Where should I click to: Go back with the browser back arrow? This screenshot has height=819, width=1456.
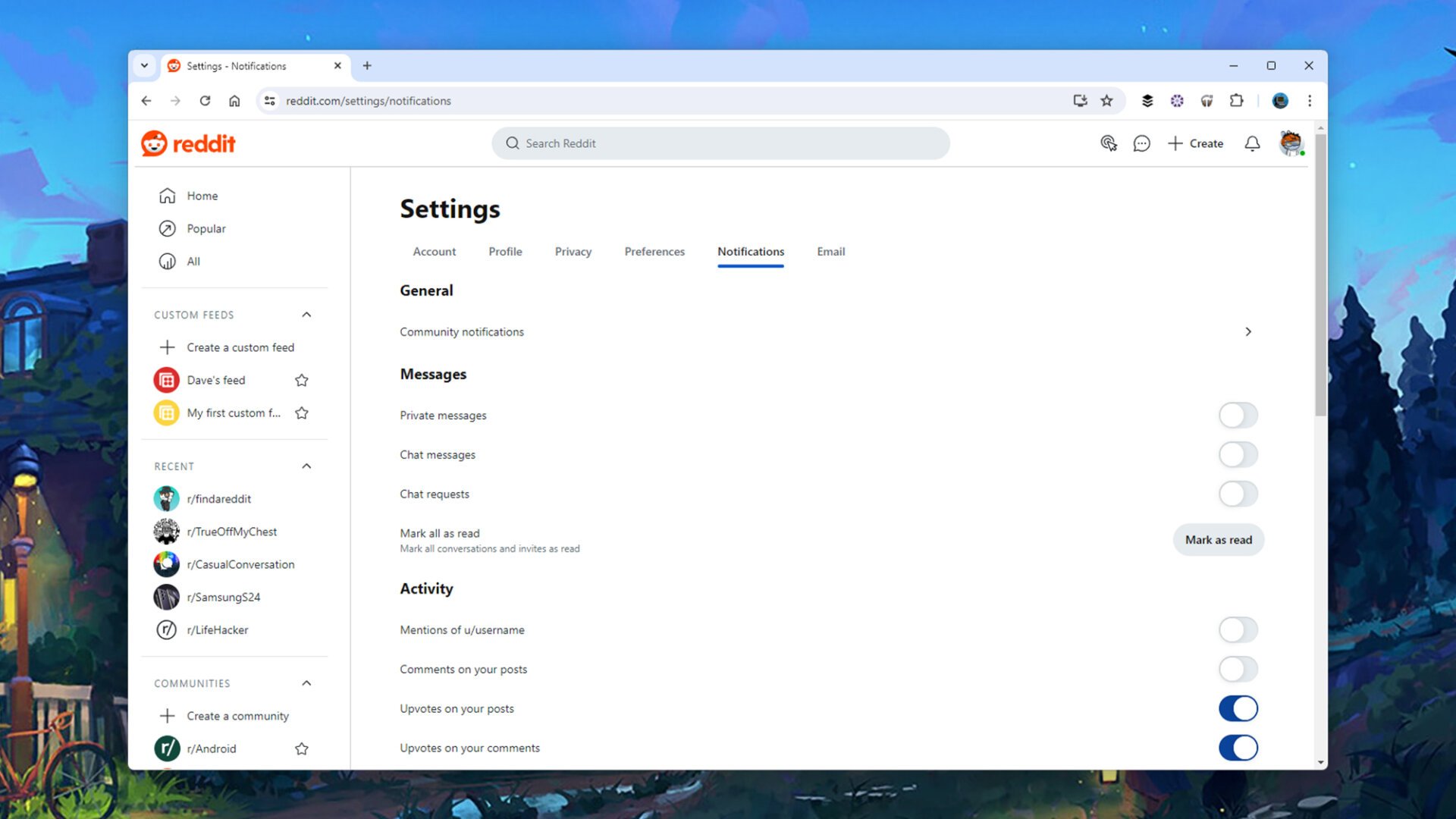(x=146, y=101)
